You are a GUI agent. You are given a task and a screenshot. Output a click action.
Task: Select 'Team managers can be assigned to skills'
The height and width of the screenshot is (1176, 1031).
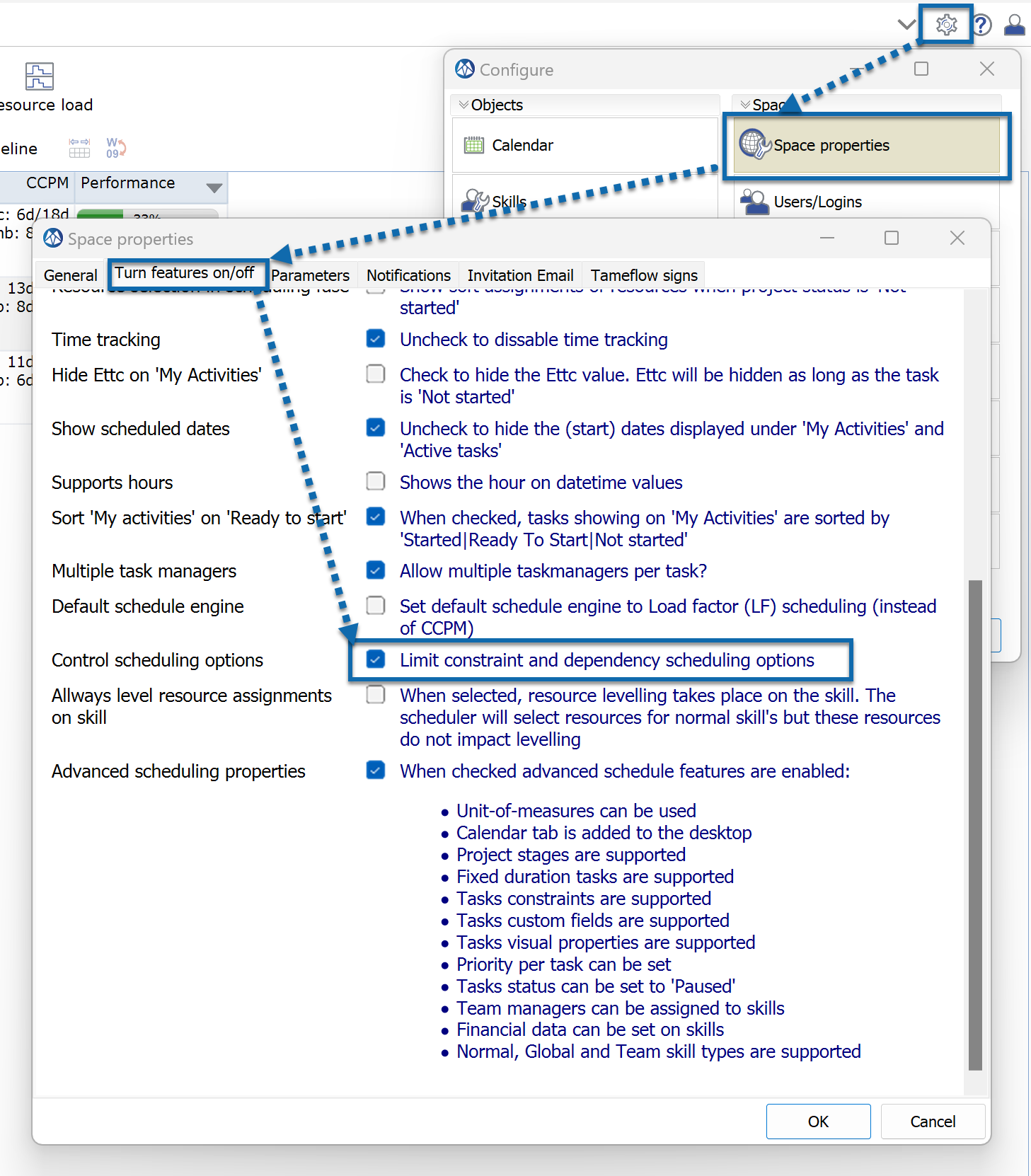pyautogui.click(x=621, y=1008)
